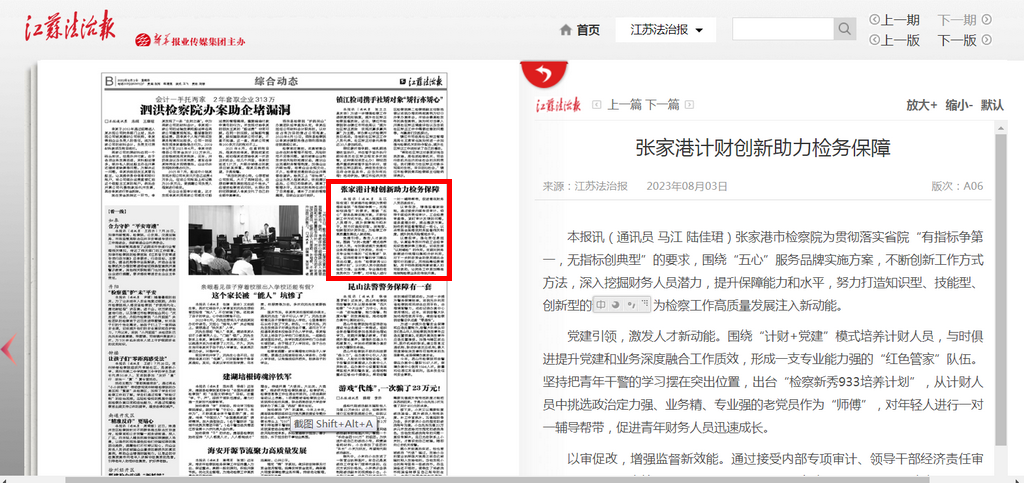This screenshot has width=1024, height=483.
Task: Click the left page-flip arrow on the newspaper
Action: 8,348
